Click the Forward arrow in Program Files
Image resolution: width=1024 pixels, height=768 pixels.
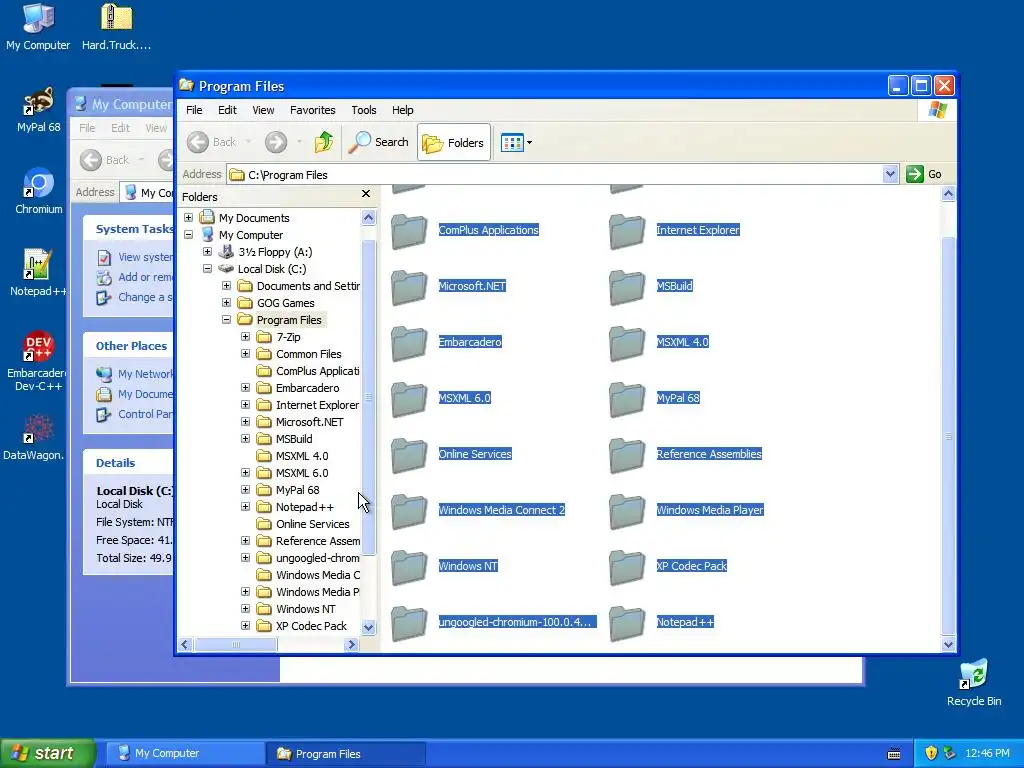276,142
